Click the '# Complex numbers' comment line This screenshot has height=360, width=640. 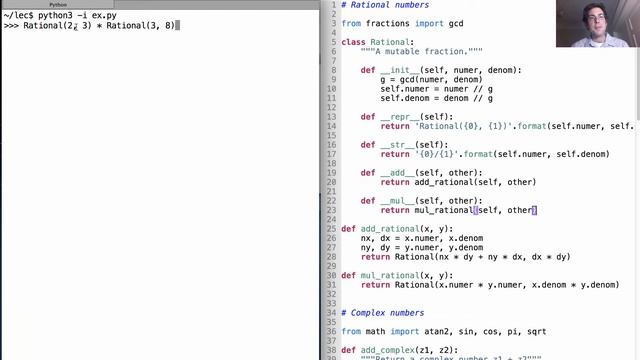tap(382, 313)
